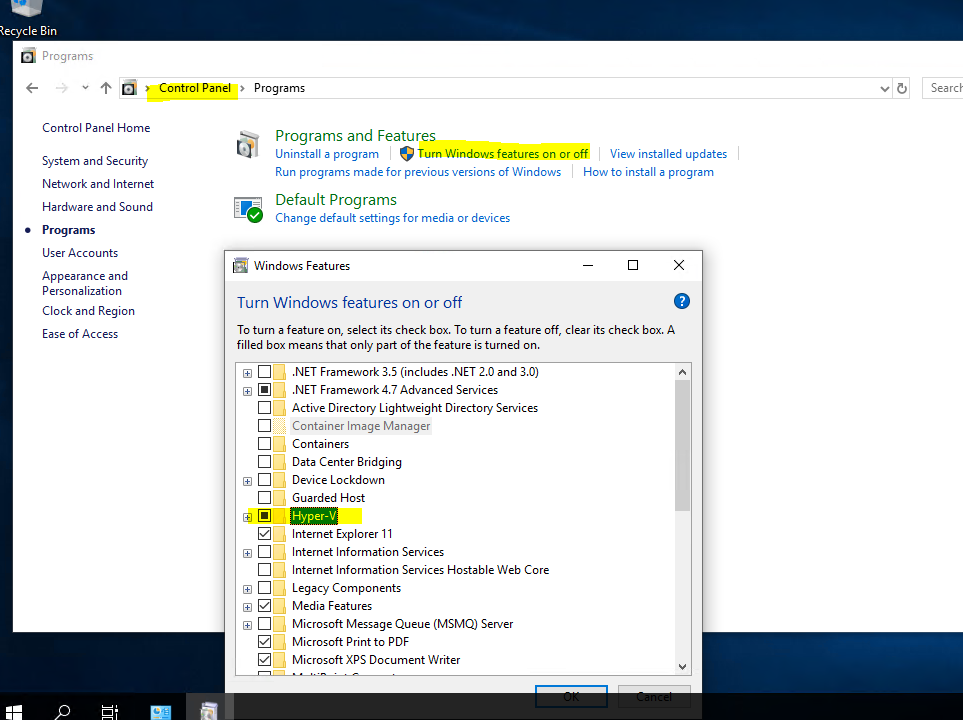Click Media Features folder icon

click(279, 606)
